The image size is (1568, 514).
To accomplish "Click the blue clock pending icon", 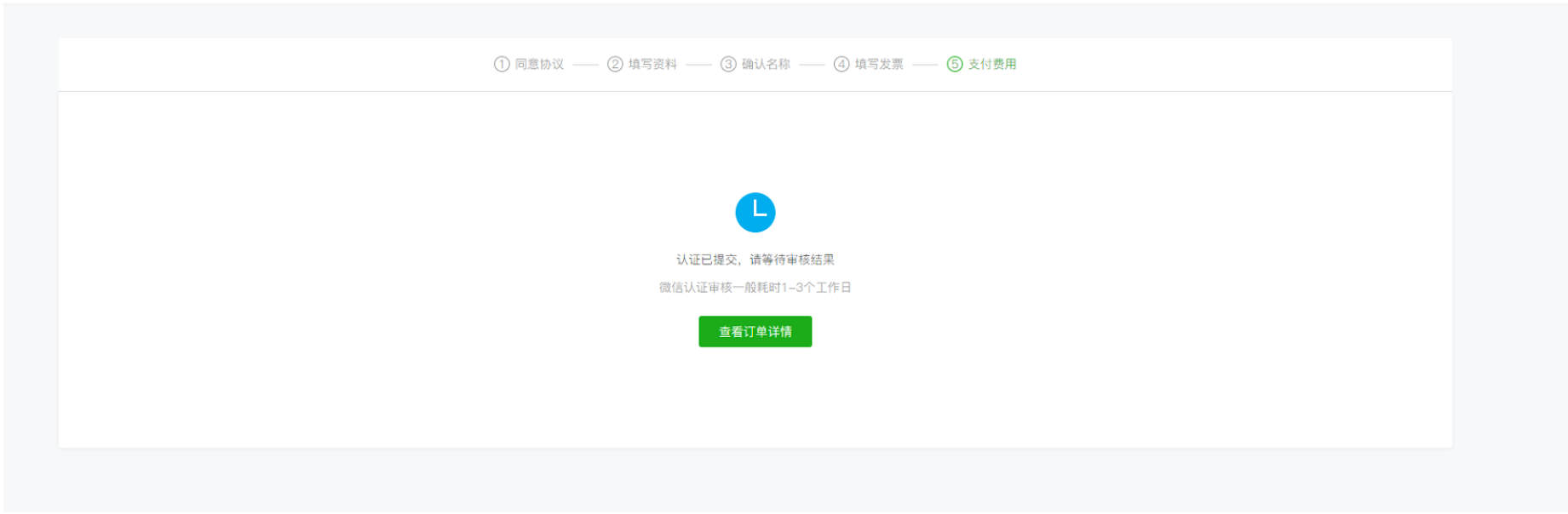I will coord(755,212).
